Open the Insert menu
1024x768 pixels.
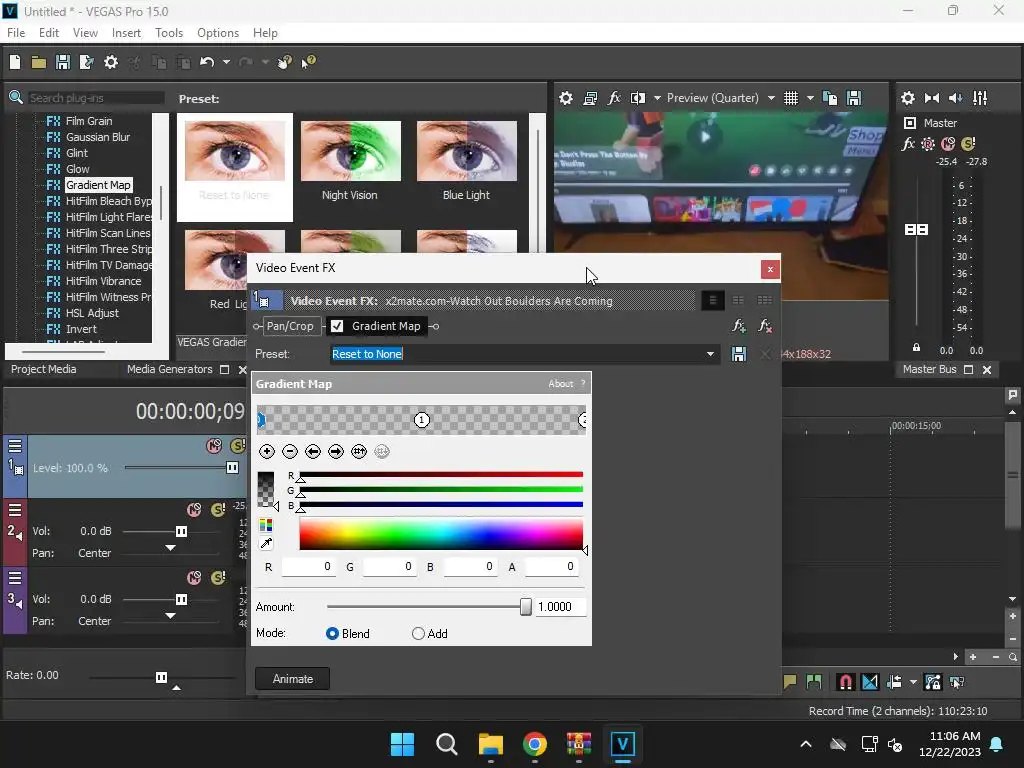[x=126, y=33]
